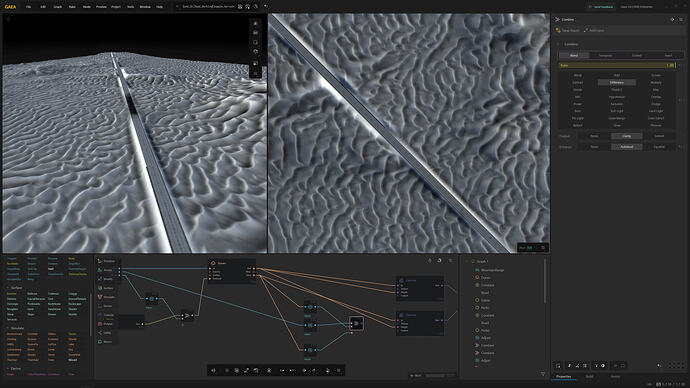Click the Send Feedback button
Image resolution: width=690 pixels, height=388 pixels.
(601, 7)
